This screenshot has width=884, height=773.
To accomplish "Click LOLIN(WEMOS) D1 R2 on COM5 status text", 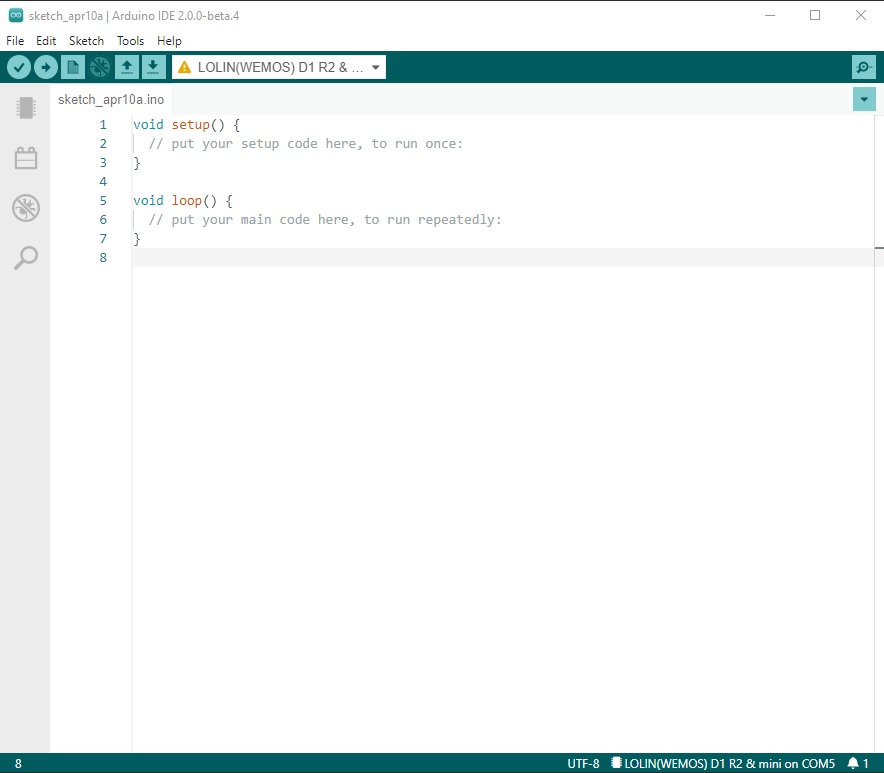I will (x=725, y=763).
